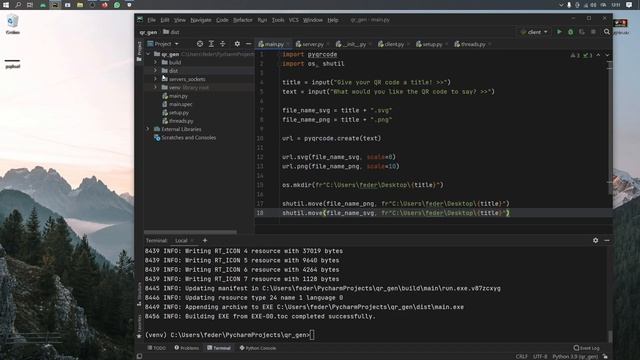Open the Recycle Bin desktop icon
Screen dimensions: 640x360
tap(13, 24)
